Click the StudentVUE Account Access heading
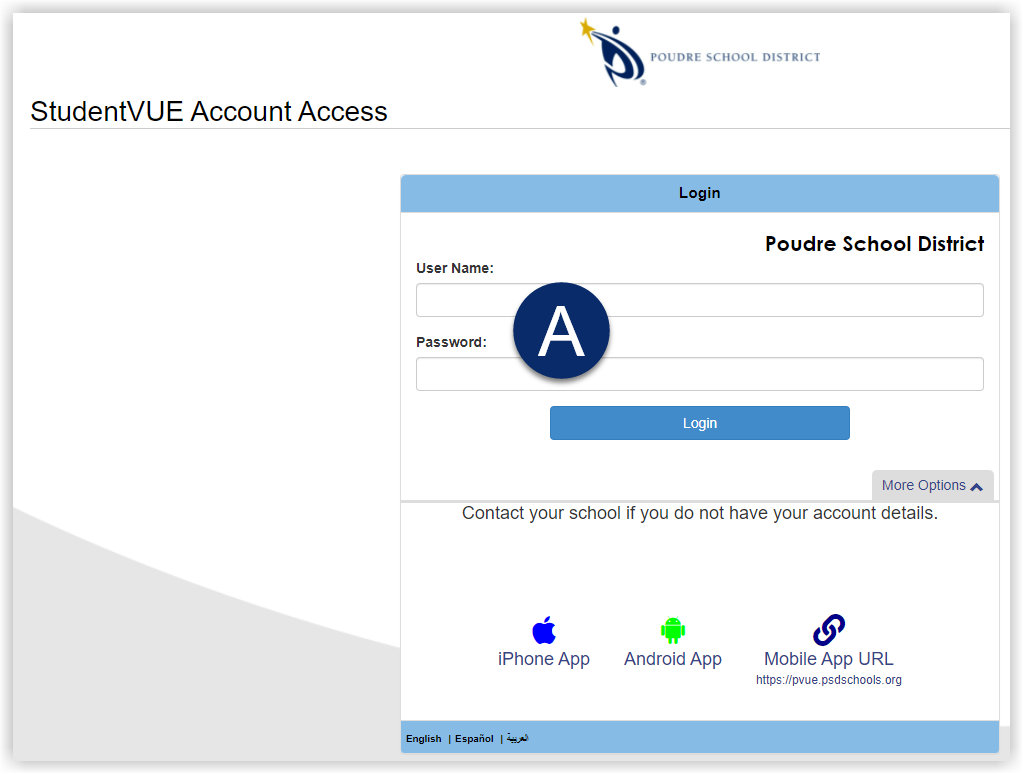The height and width of the screenshot is (774, 1023). (x=209, y=112)
